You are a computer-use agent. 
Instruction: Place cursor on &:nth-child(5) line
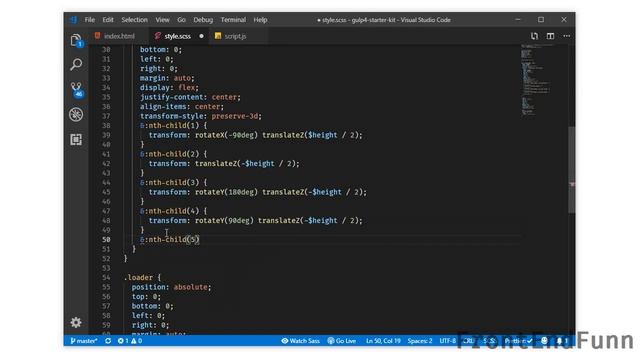point(170,240)
